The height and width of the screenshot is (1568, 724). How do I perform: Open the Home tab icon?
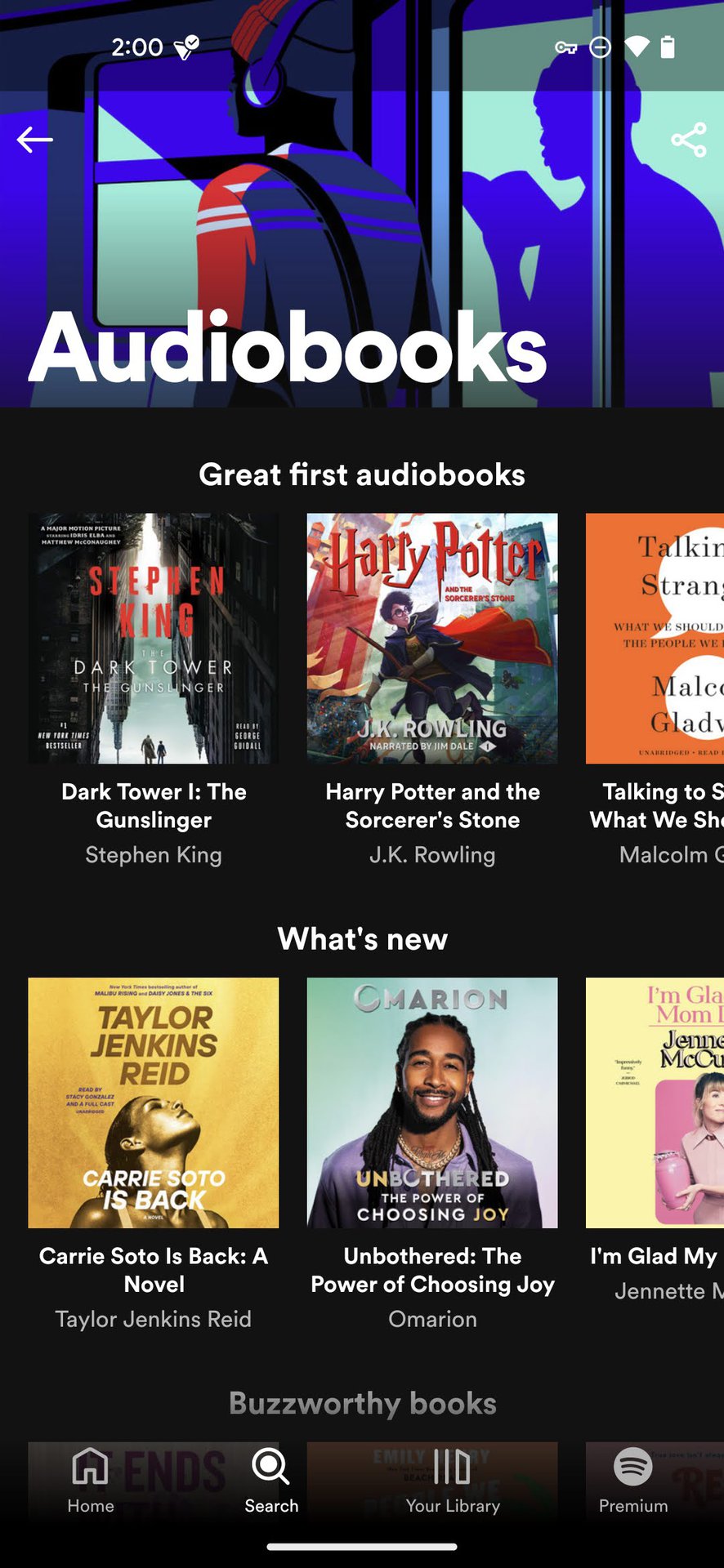(90, 1467)
